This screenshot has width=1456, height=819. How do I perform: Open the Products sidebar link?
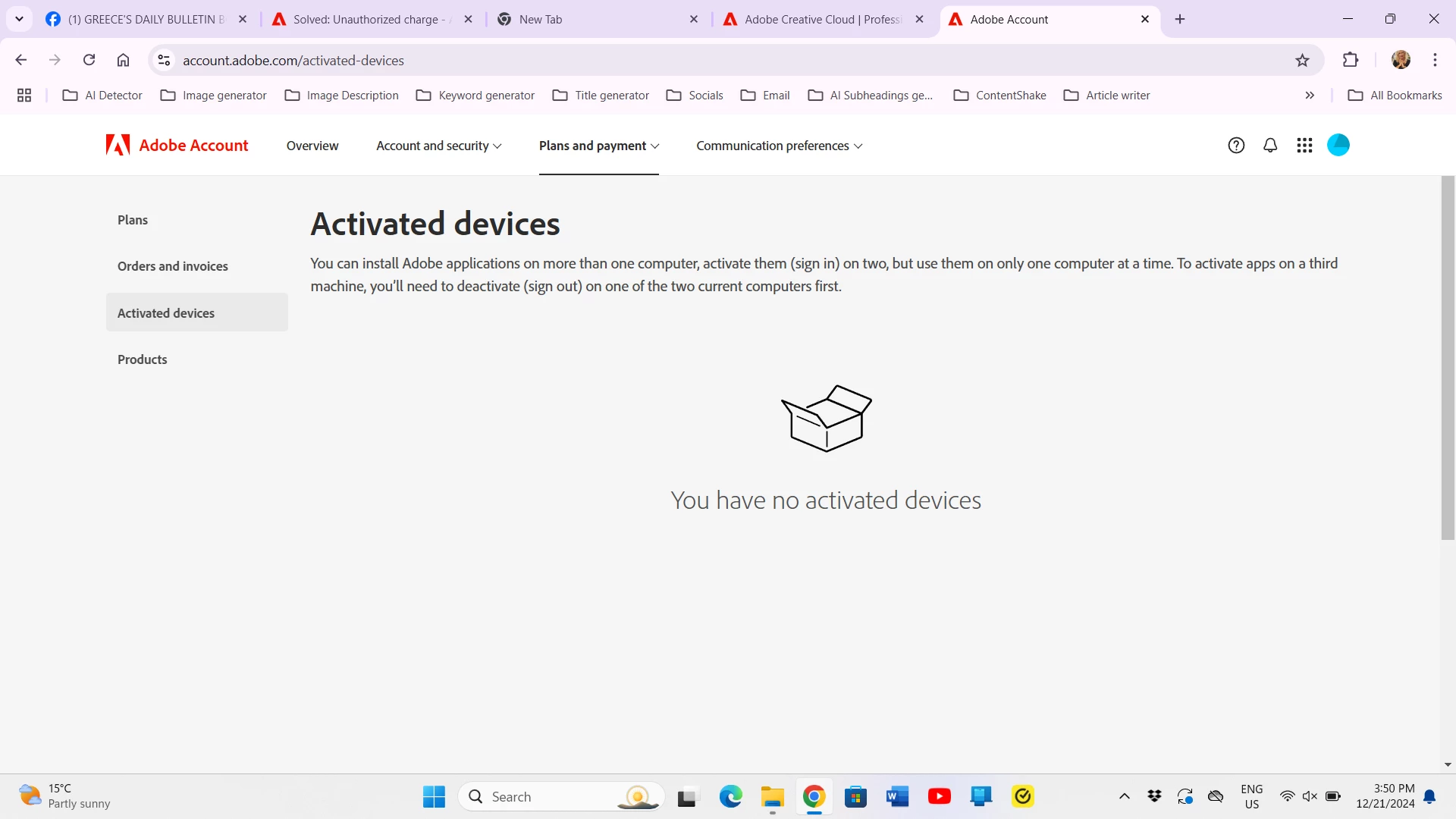143,359
